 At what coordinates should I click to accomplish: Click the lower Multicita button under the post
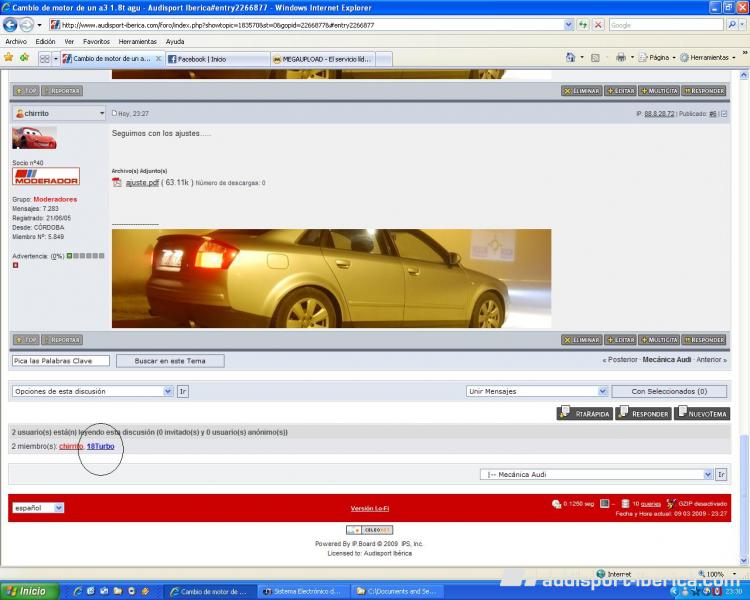click(659, 340)
